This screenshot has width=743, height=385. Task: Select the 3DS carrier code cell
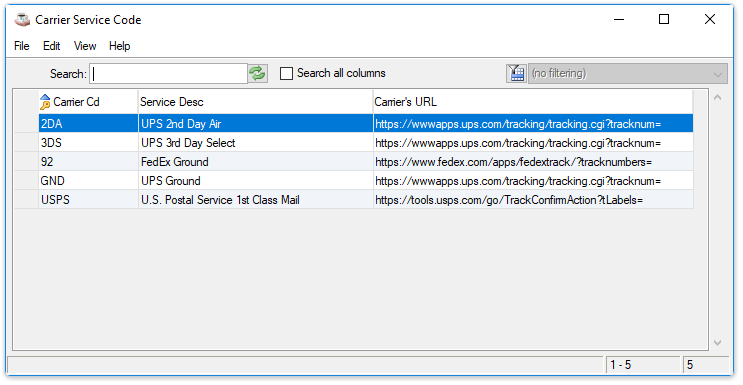coord(88,143)
